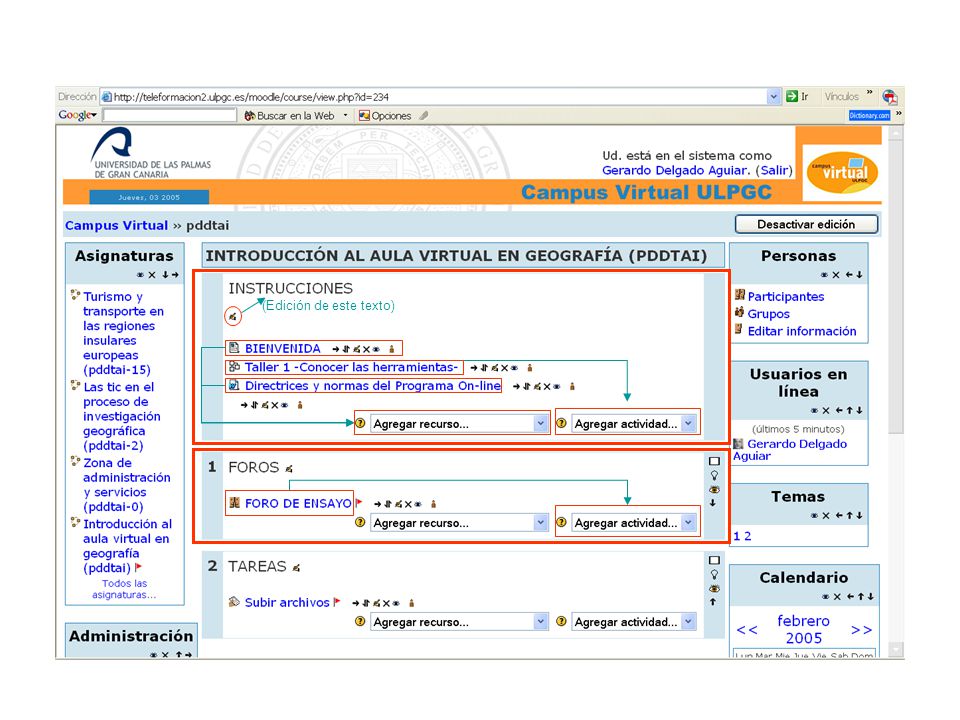Click the edit pencil in BIENVENIDA row
960x720 pixels.
tap(357, 349)
